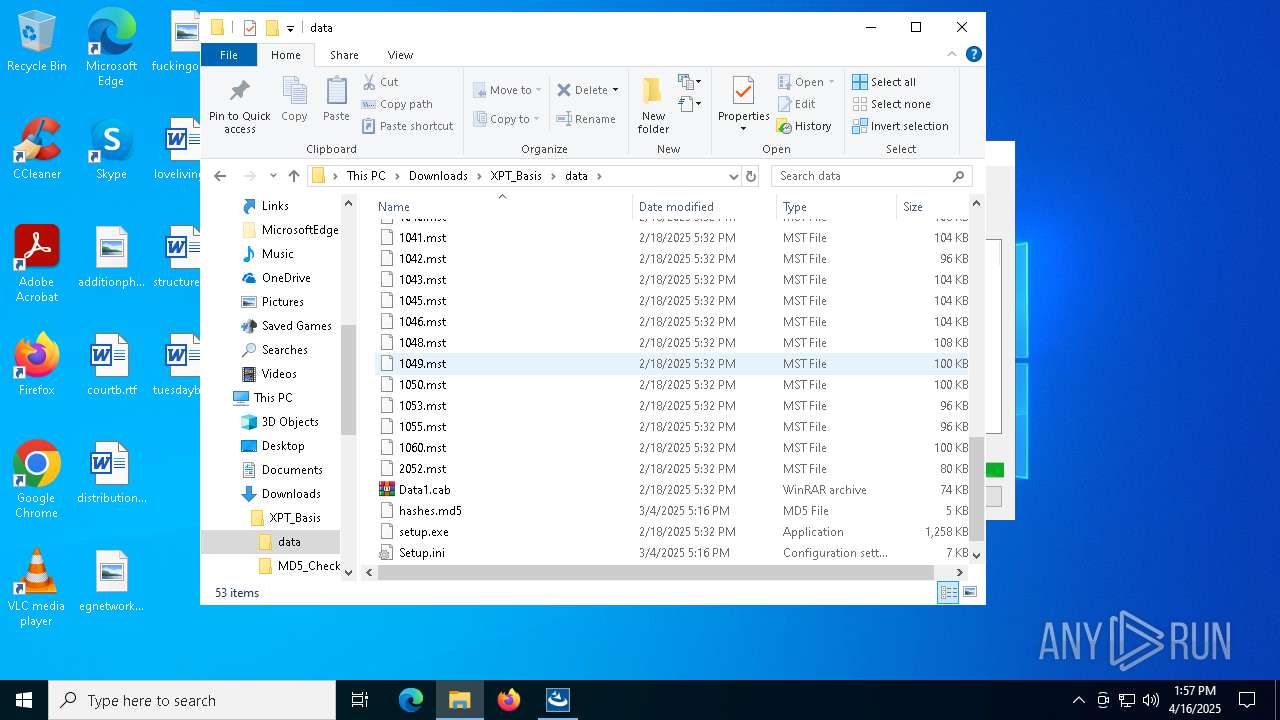This screenshot has height=720, width=1280.
Task: Open Recent locations dropdown arrow
Action: pyautogui.click(x=273, y=176)
